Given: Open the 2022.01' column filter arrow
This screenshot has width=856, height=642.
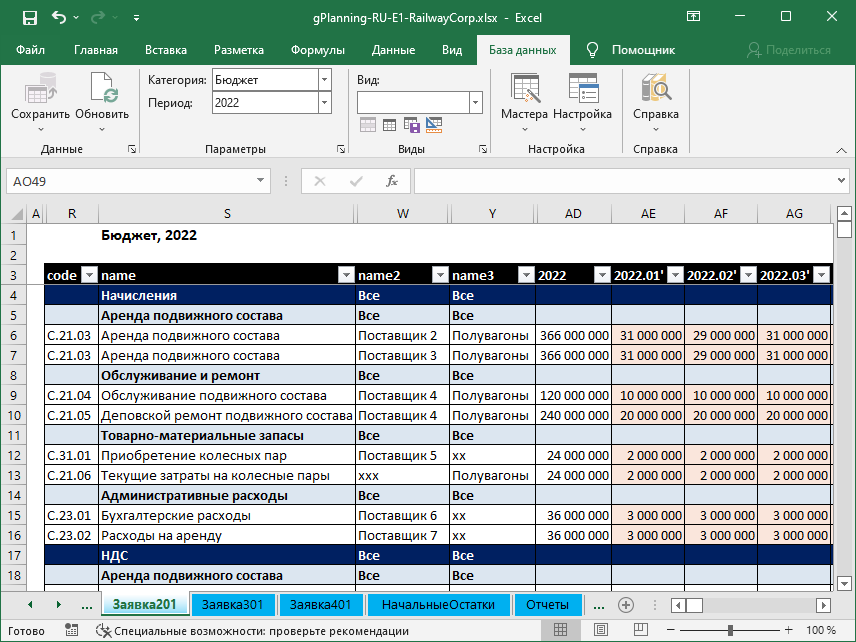Looking at the screenshot, I should 675,275.
